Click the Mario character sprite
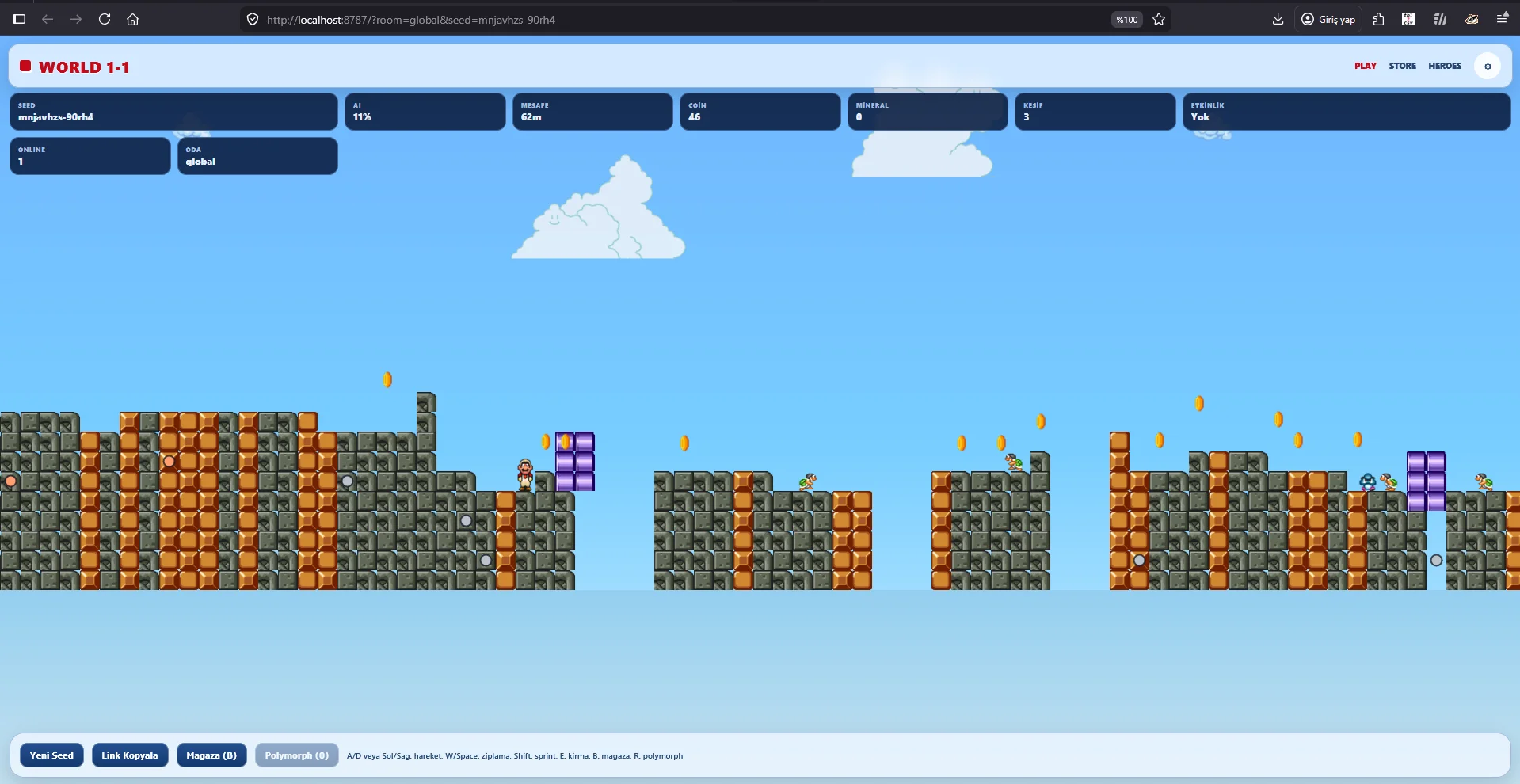Screen dimensions: 1520x784 click(525, 475)
